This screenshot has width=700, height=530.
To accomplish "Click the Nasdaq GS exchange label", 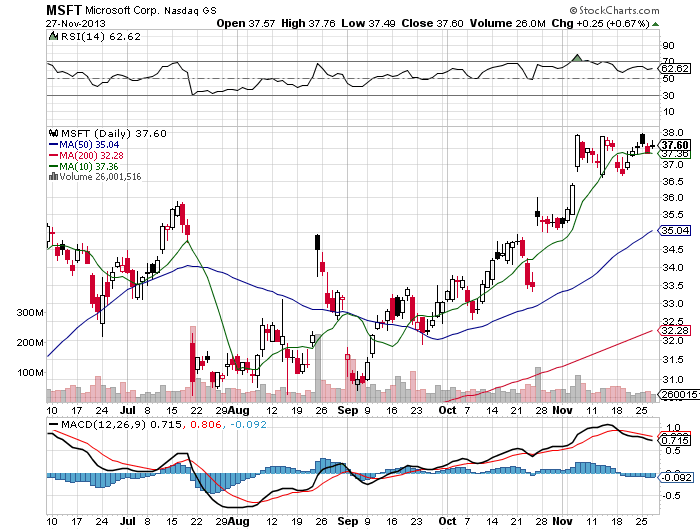I will pyautogui.click(x=190, y=11).
